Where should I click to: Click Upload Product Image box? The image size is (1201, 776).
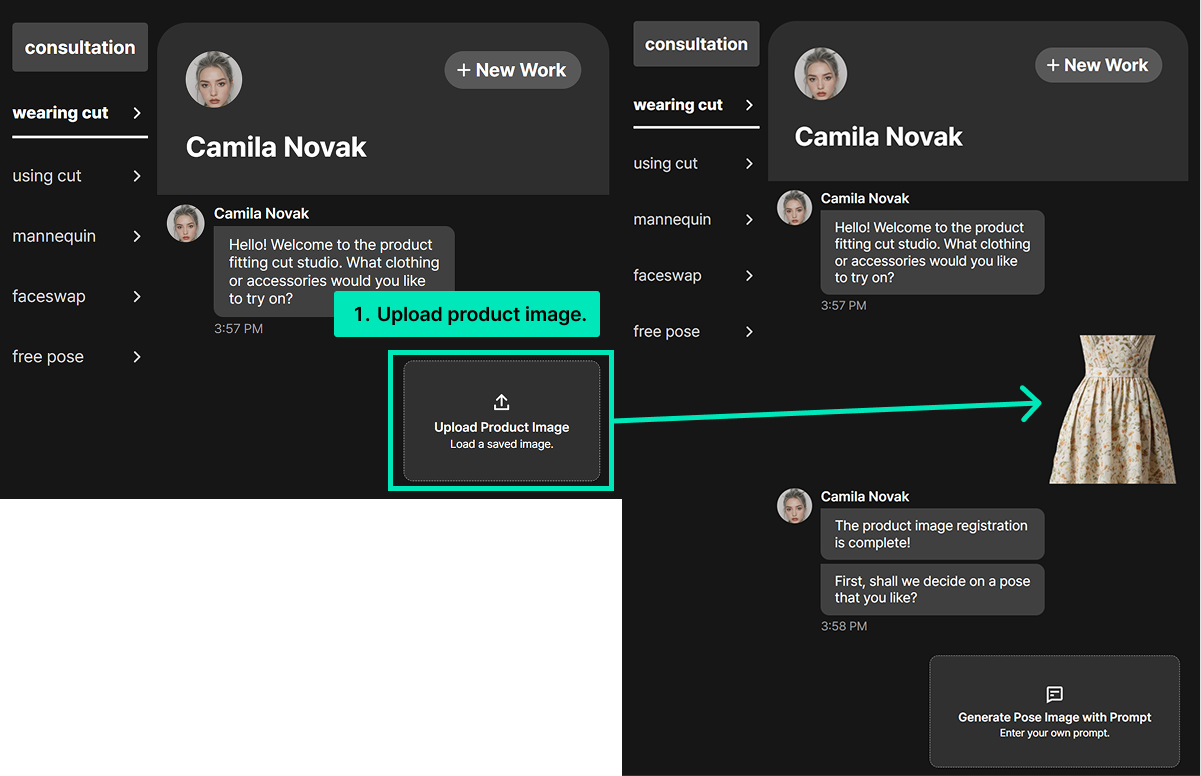pos(502,421)
